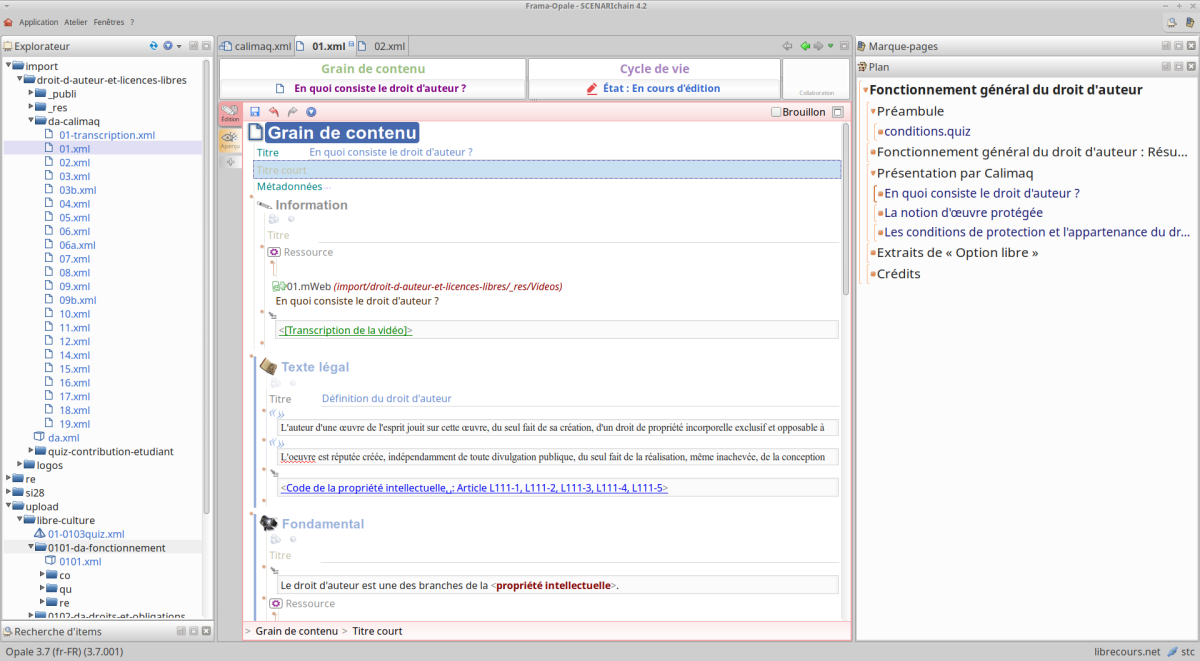Navigate forward with the grey right arrow
Image resolution: width=1200 pixels, height=661 pixels.
click(x=818, y=46)
